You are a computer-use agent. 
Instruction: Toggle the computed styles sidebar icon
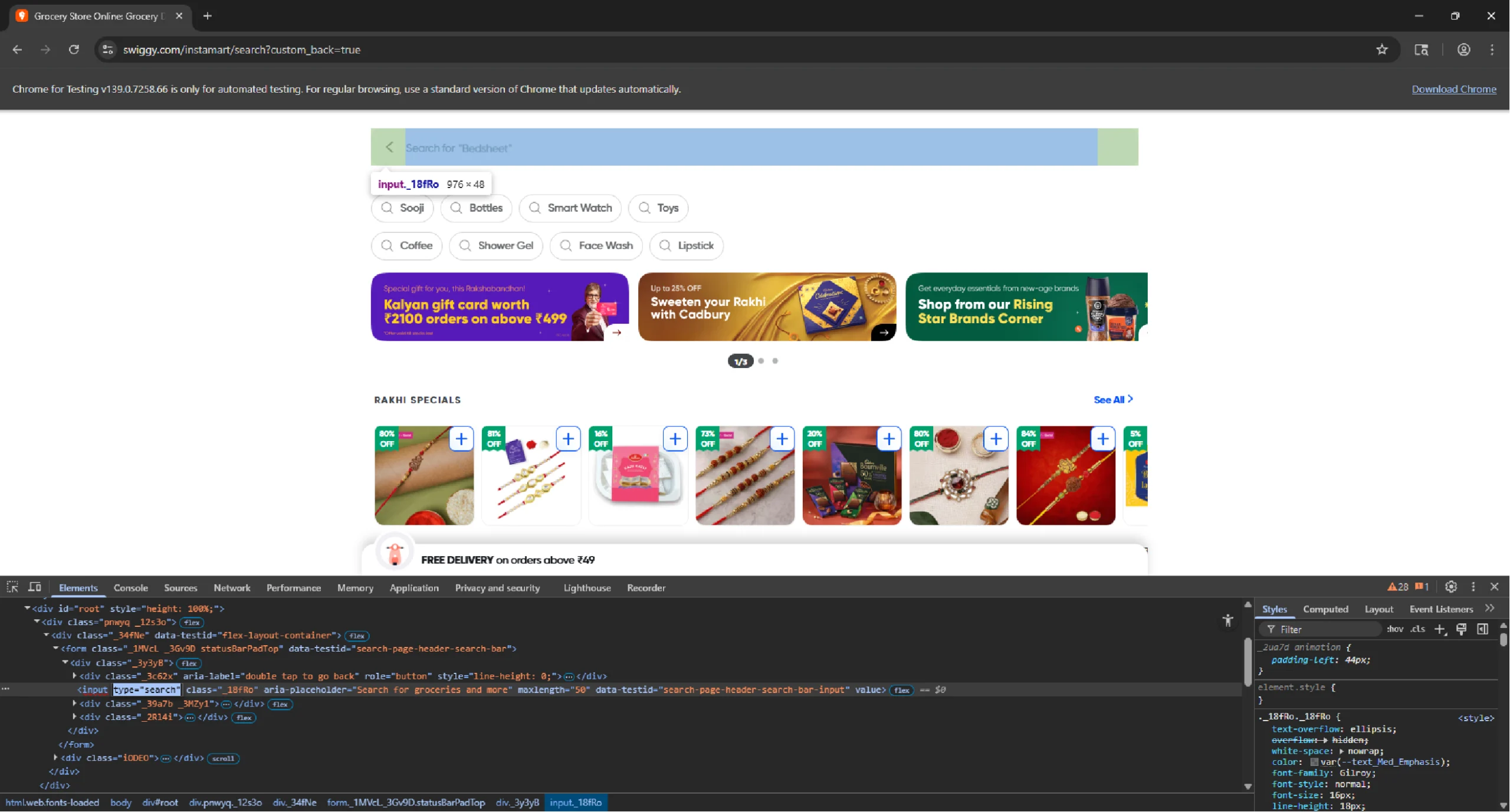1483,630
